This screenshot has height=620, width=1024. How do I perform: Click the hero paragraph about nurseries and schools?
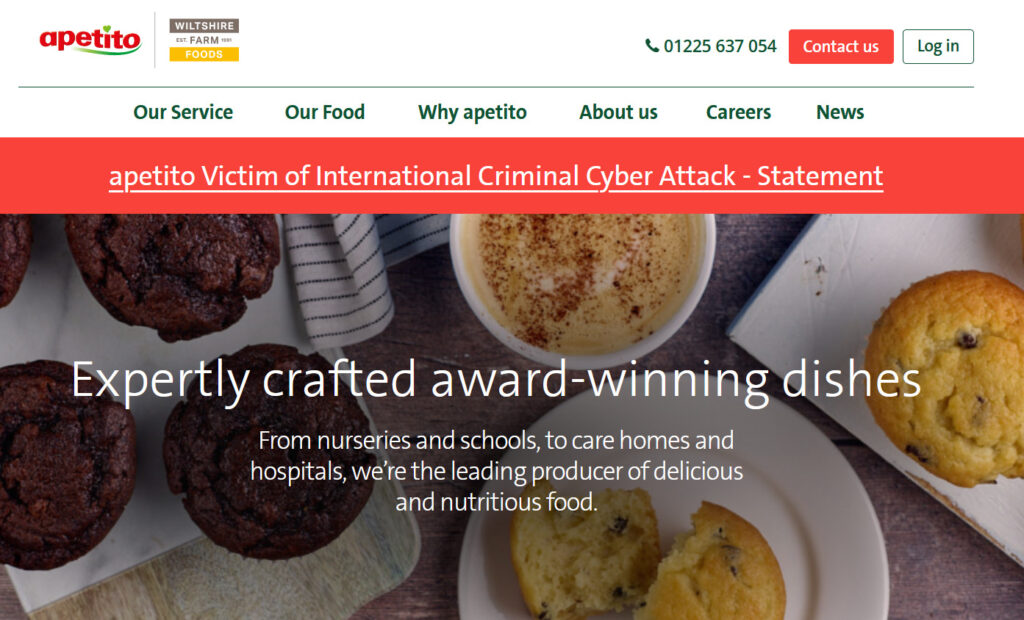point(496,471)
